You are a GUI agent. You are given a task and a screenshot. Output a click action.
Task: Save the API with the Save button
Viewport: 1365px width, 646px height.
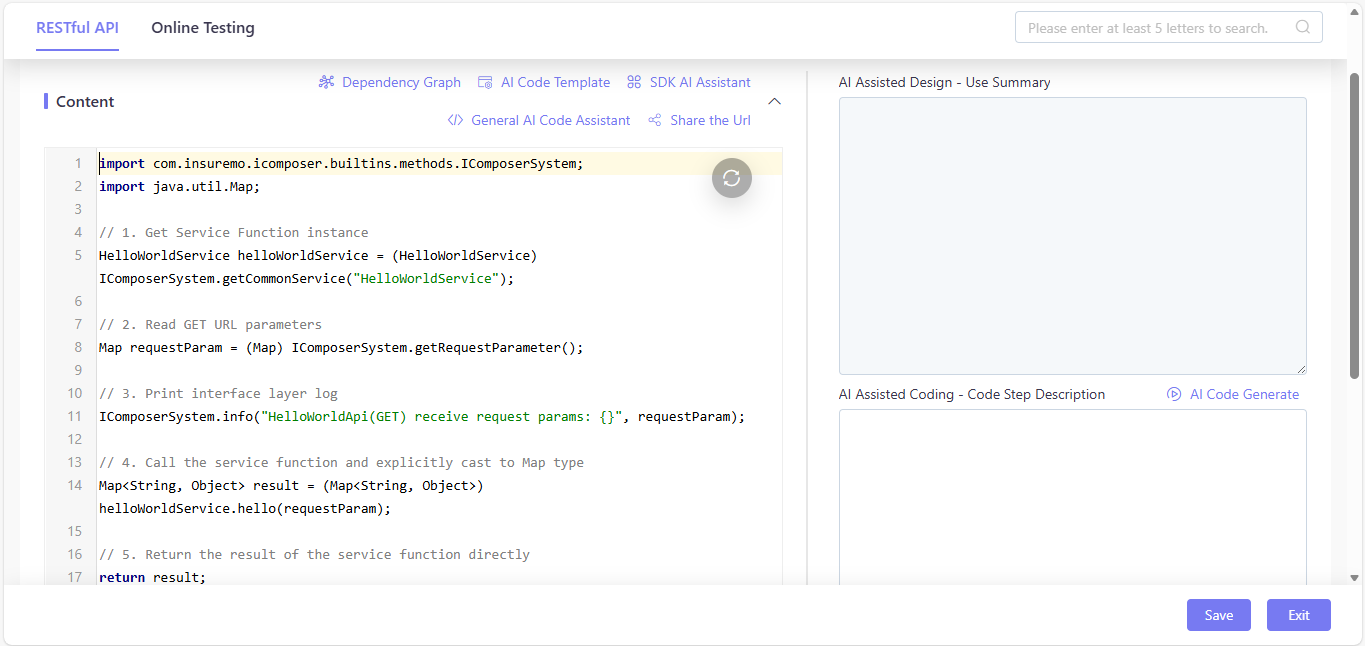(1219, 615)
